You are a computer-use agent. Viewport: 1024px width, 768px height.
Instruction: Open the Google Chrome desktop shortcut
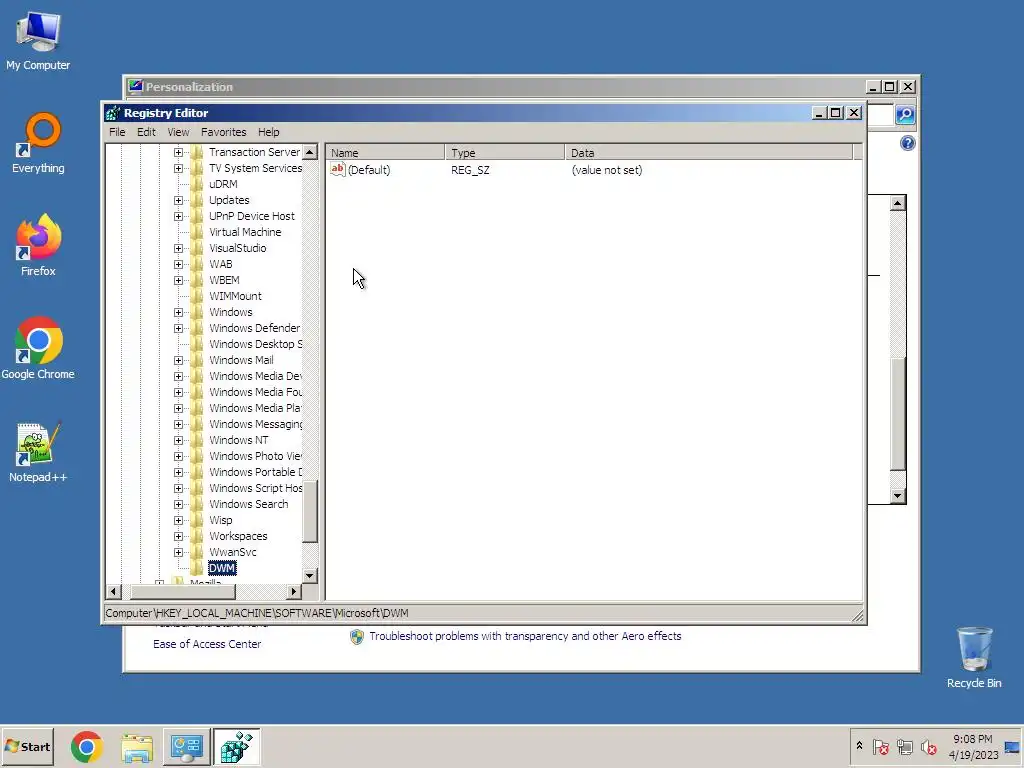[x=38, y=348]
